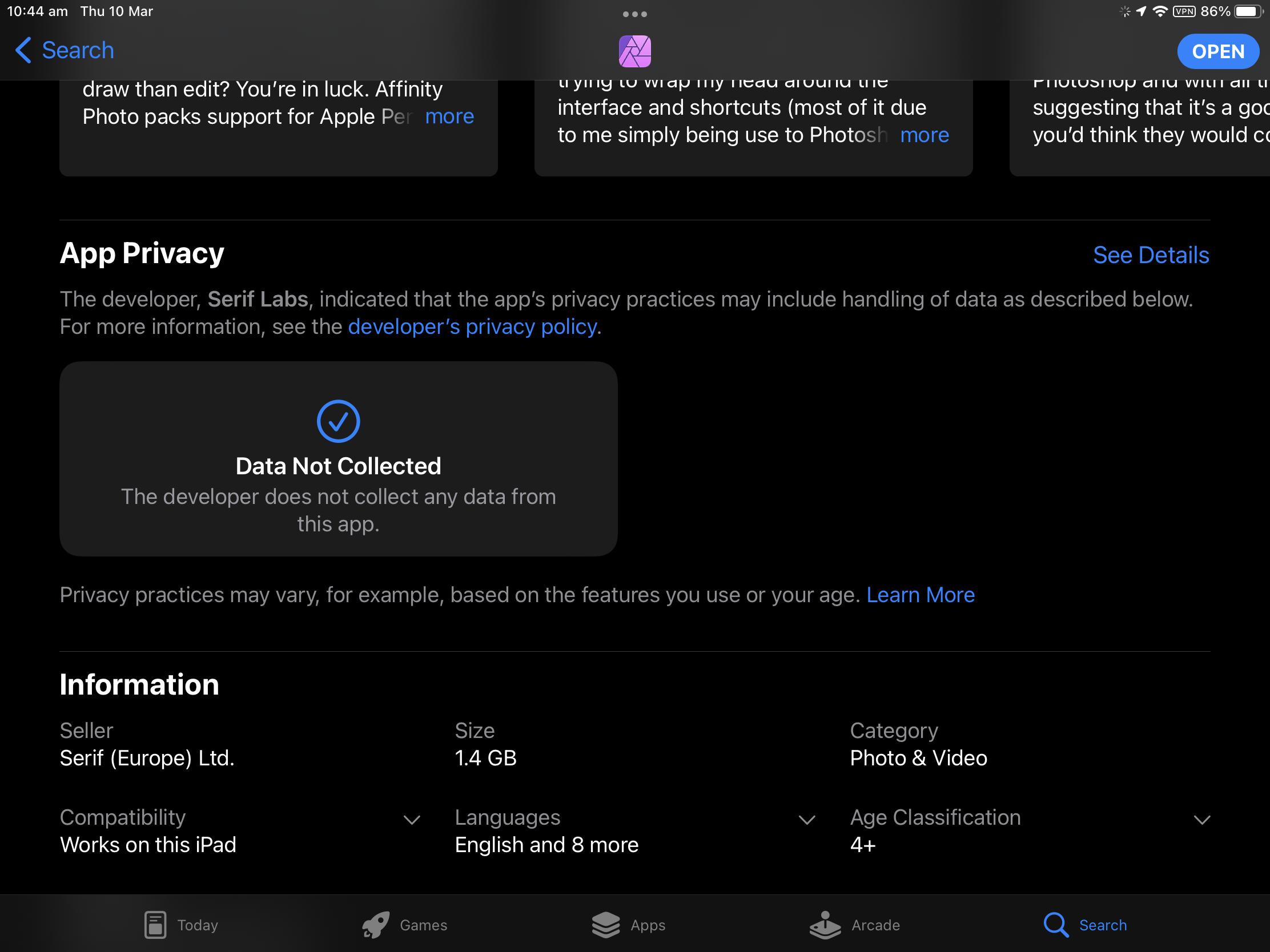Tap the blue checkmark circle icon

coord(338,421)
